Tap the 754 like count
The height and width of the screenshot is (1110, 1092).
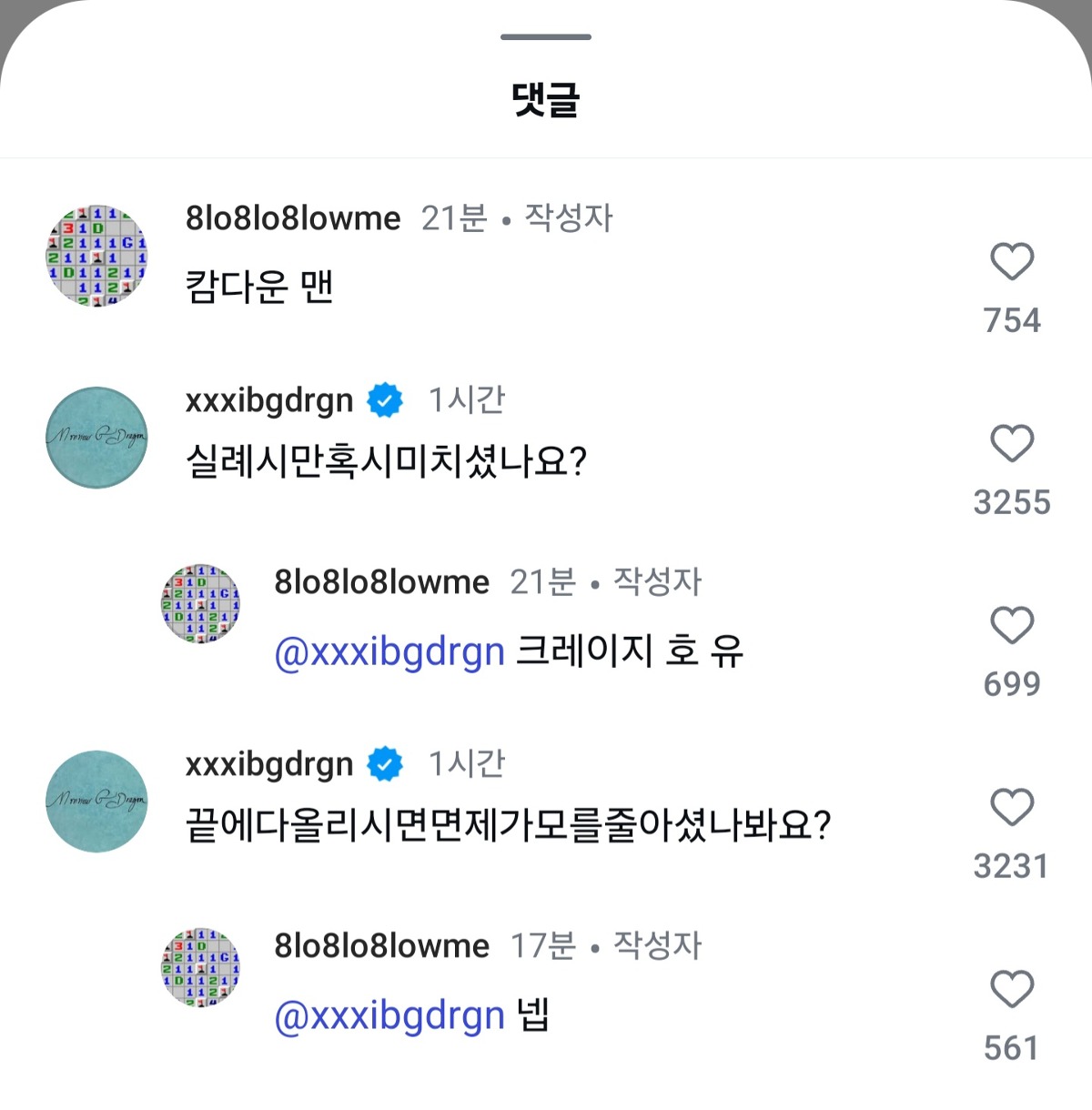pos(1012,320)
